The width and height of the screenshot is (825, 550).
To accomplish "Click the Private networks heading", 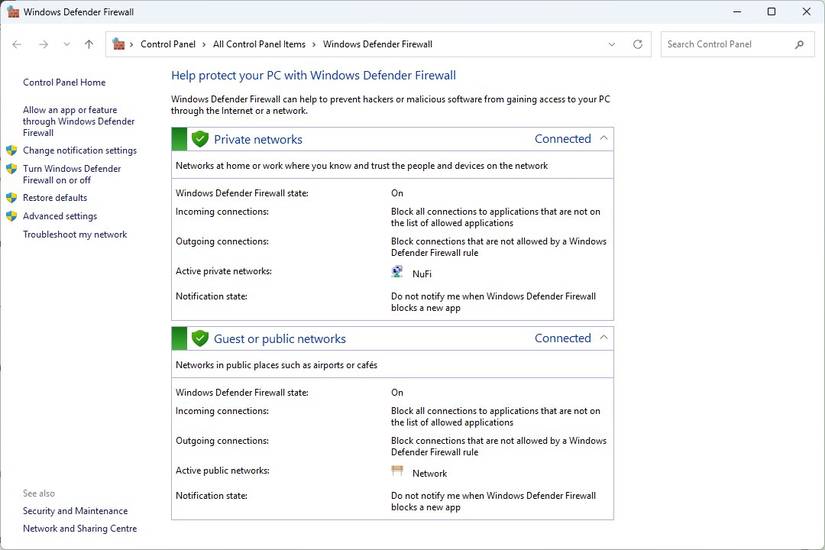I will [x=258, y=139].
